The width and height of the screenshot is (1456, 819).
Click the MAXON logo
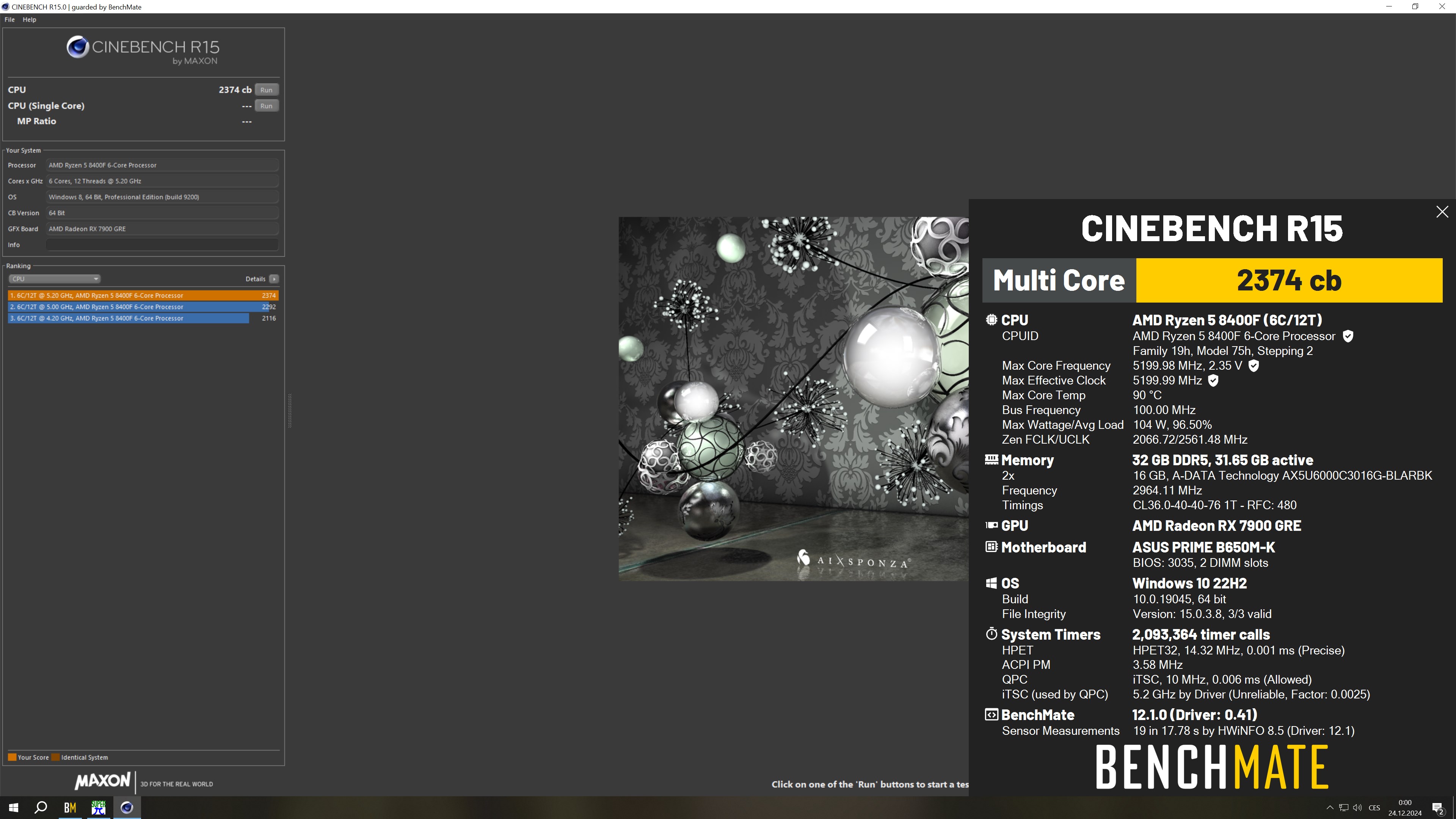click(103, 781)
